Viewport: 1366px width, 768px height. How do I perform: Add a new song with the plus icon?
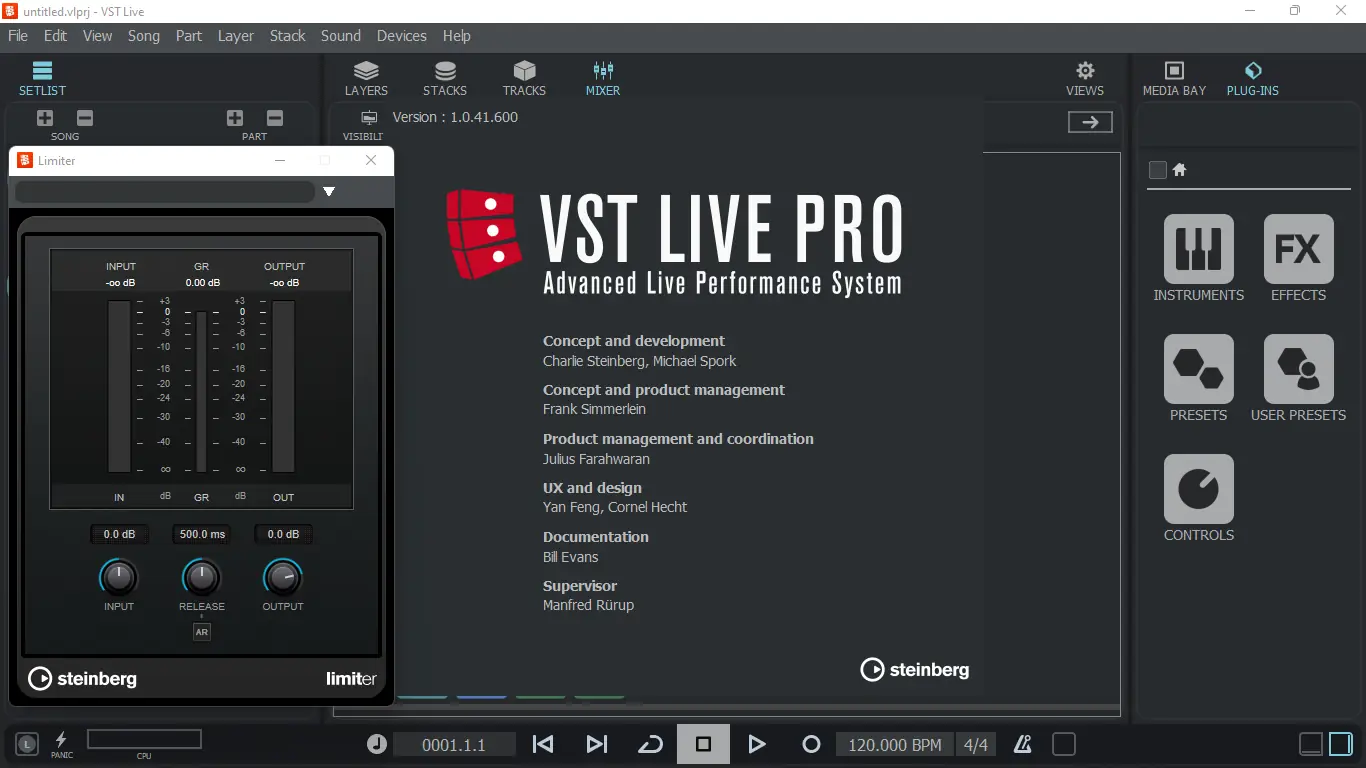pos(45,118)
